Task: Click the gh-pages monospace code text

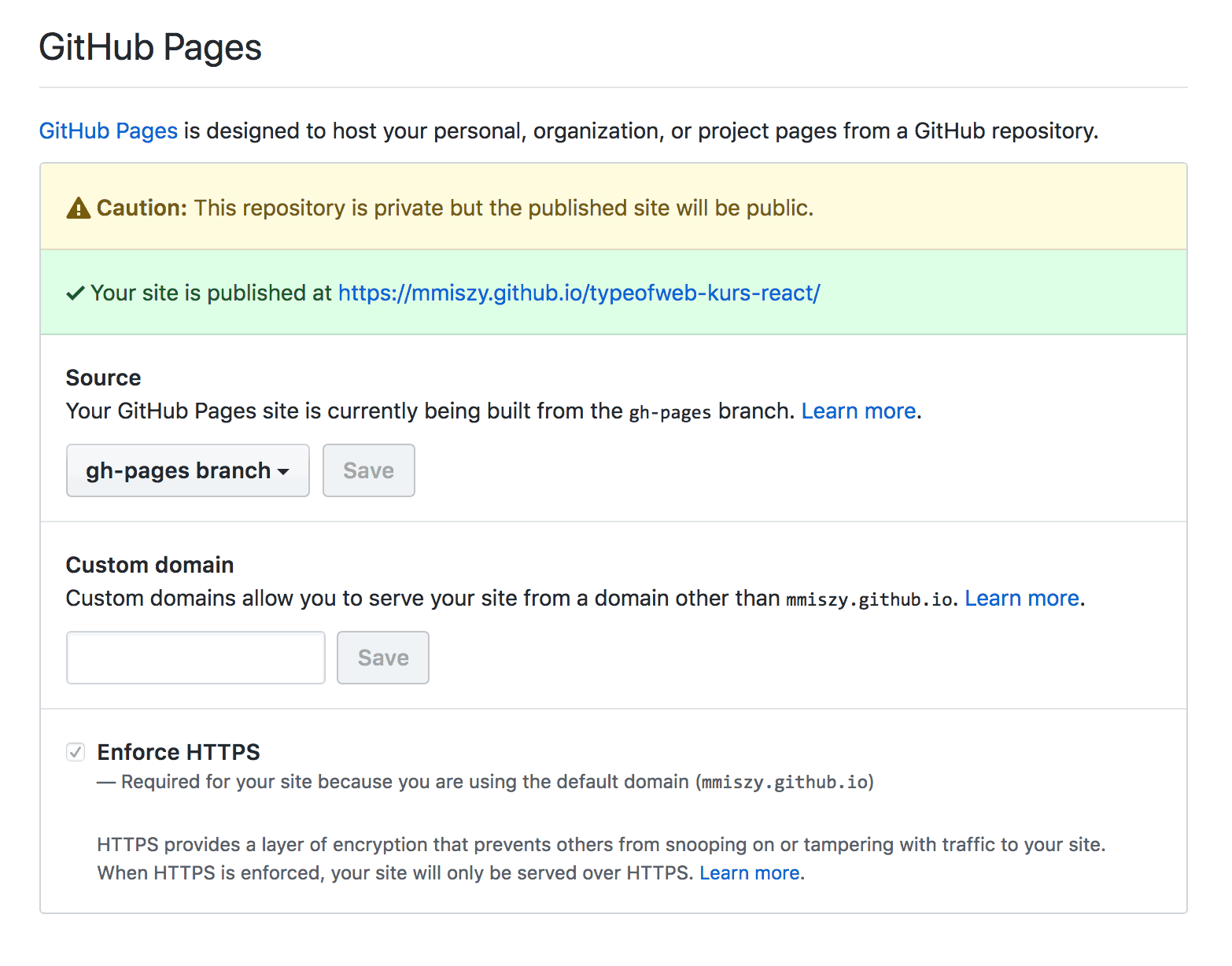Action: (669, 412)
